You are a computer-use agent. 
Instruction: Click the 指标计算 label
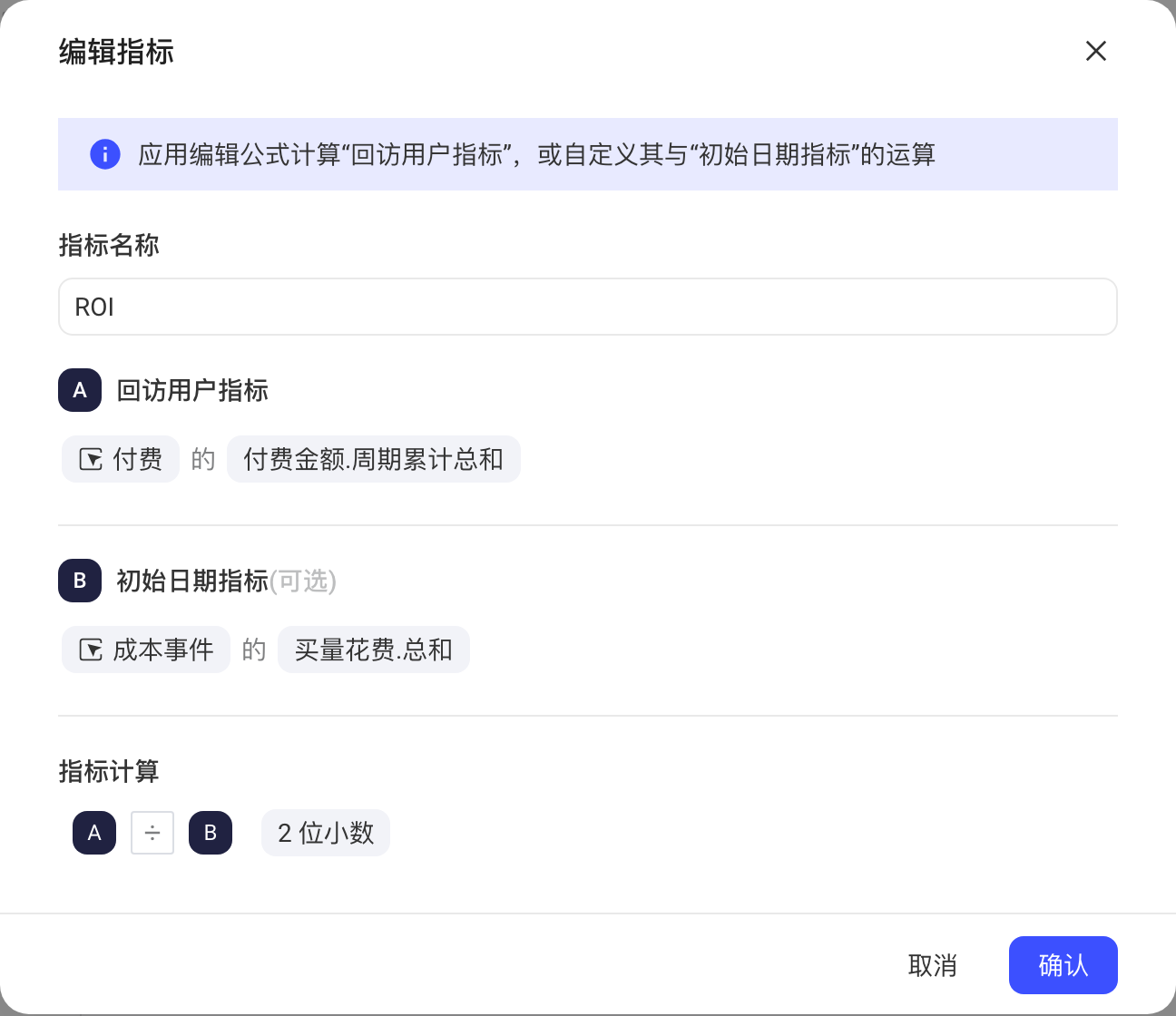point(109,771)
